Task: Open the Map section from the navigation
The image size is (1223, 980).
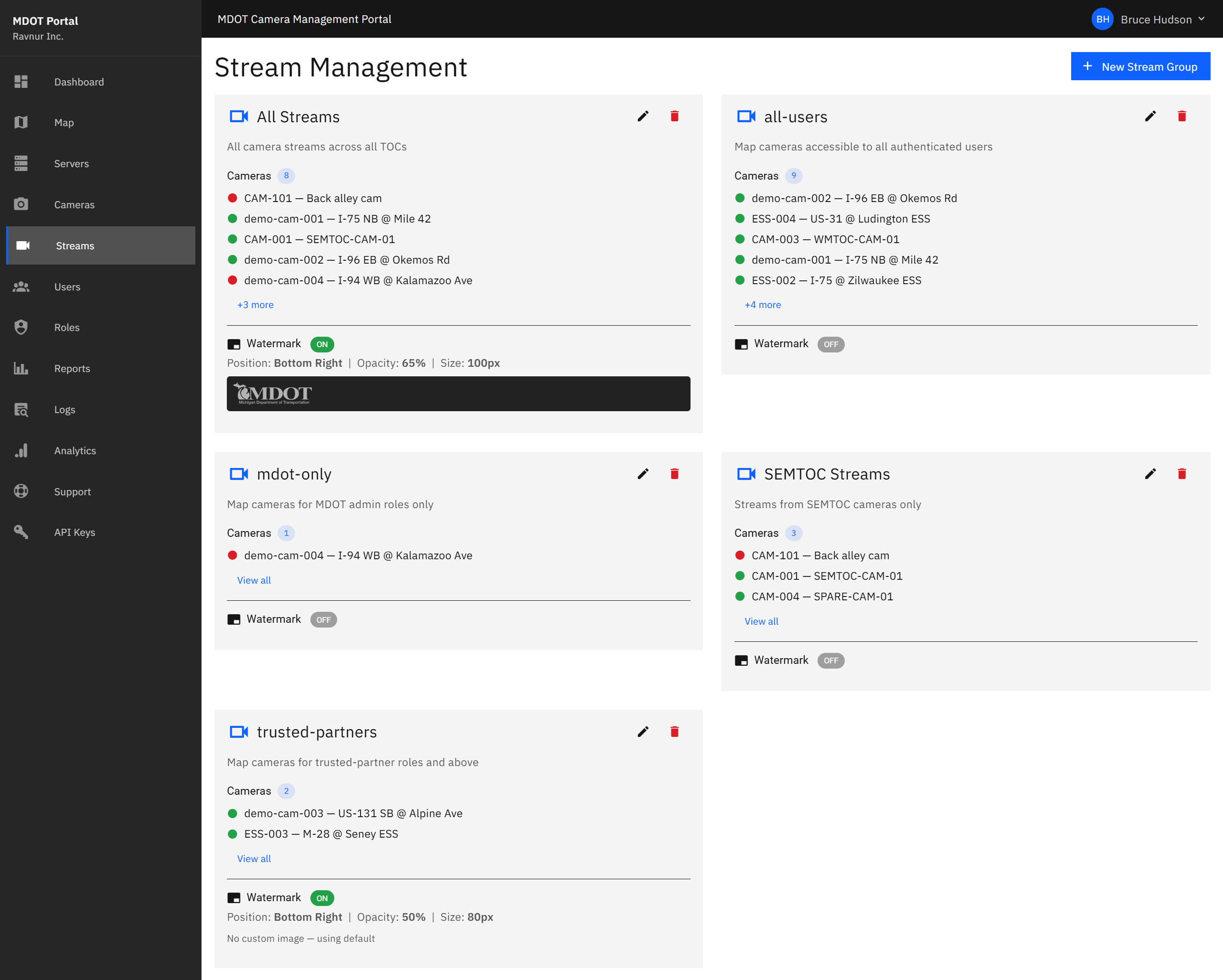Action: coord(64,123)
